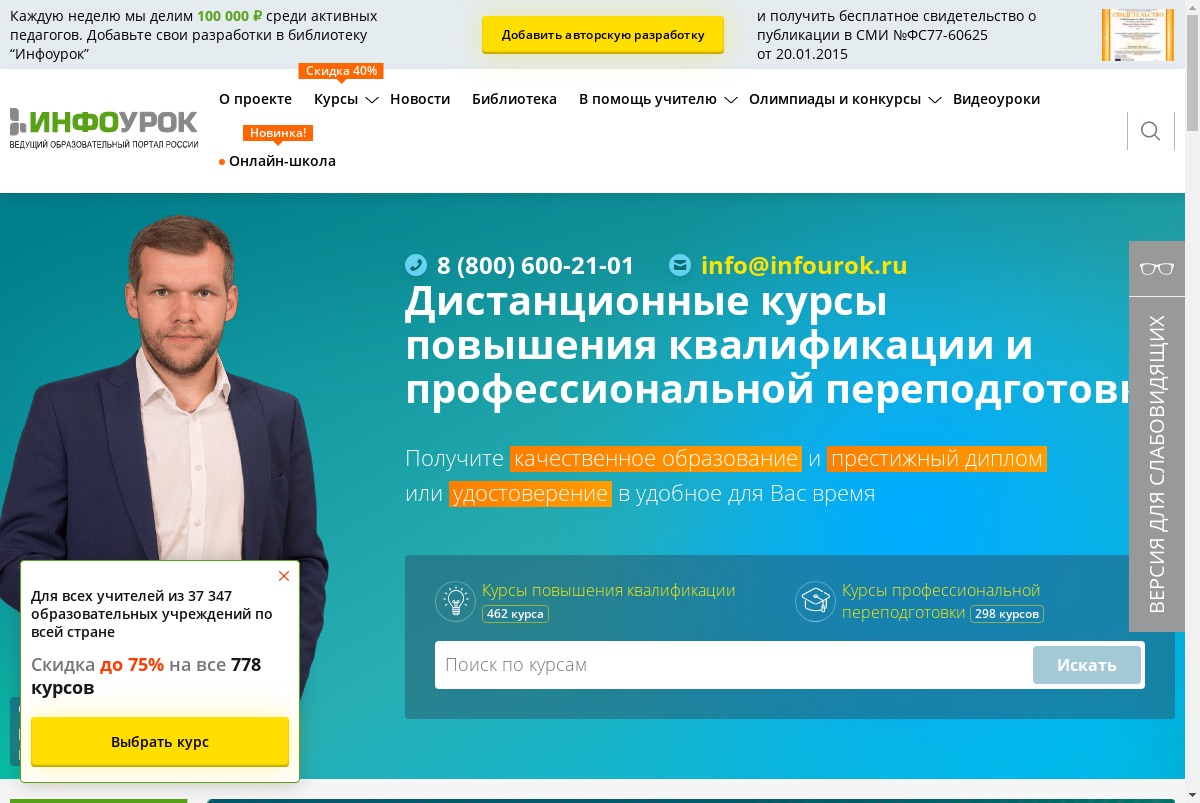
Task: Expand the В помощь учителю chevron
Action: (x=731, y=100)
